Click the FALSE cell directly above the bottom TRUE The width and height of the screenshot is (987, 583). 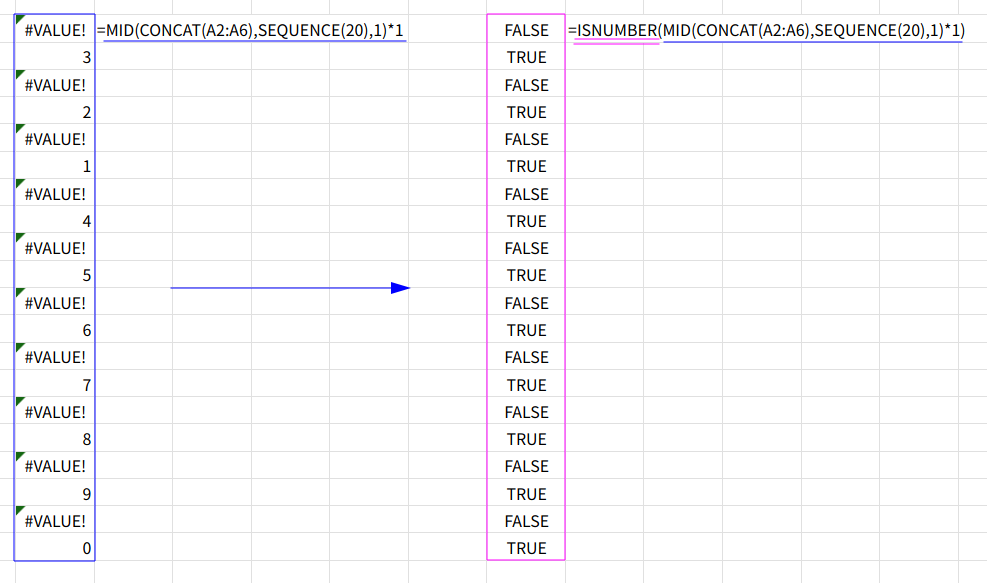click(526, 521)
